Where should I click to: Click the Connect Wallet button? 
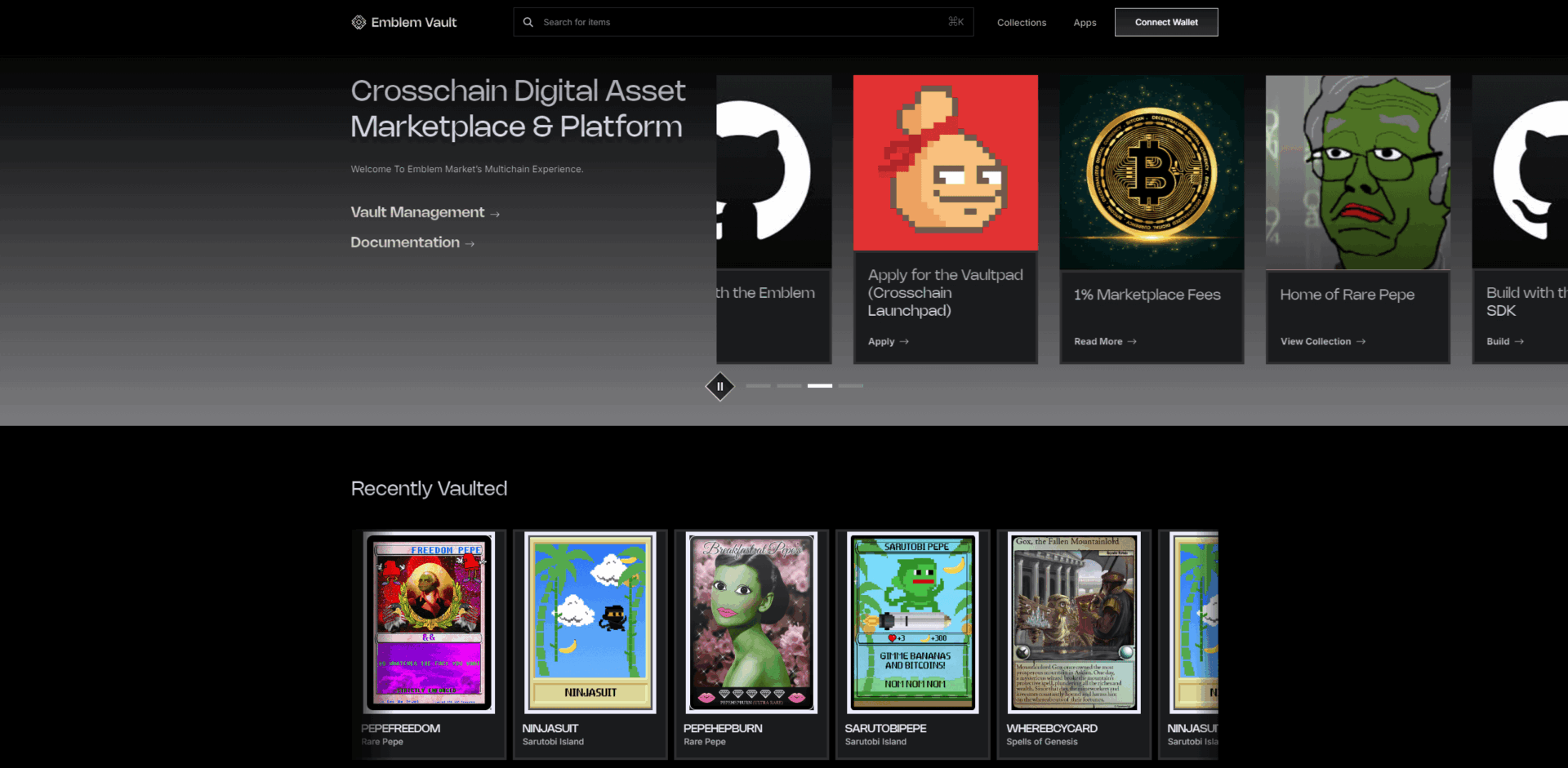tap(1166, 22)
